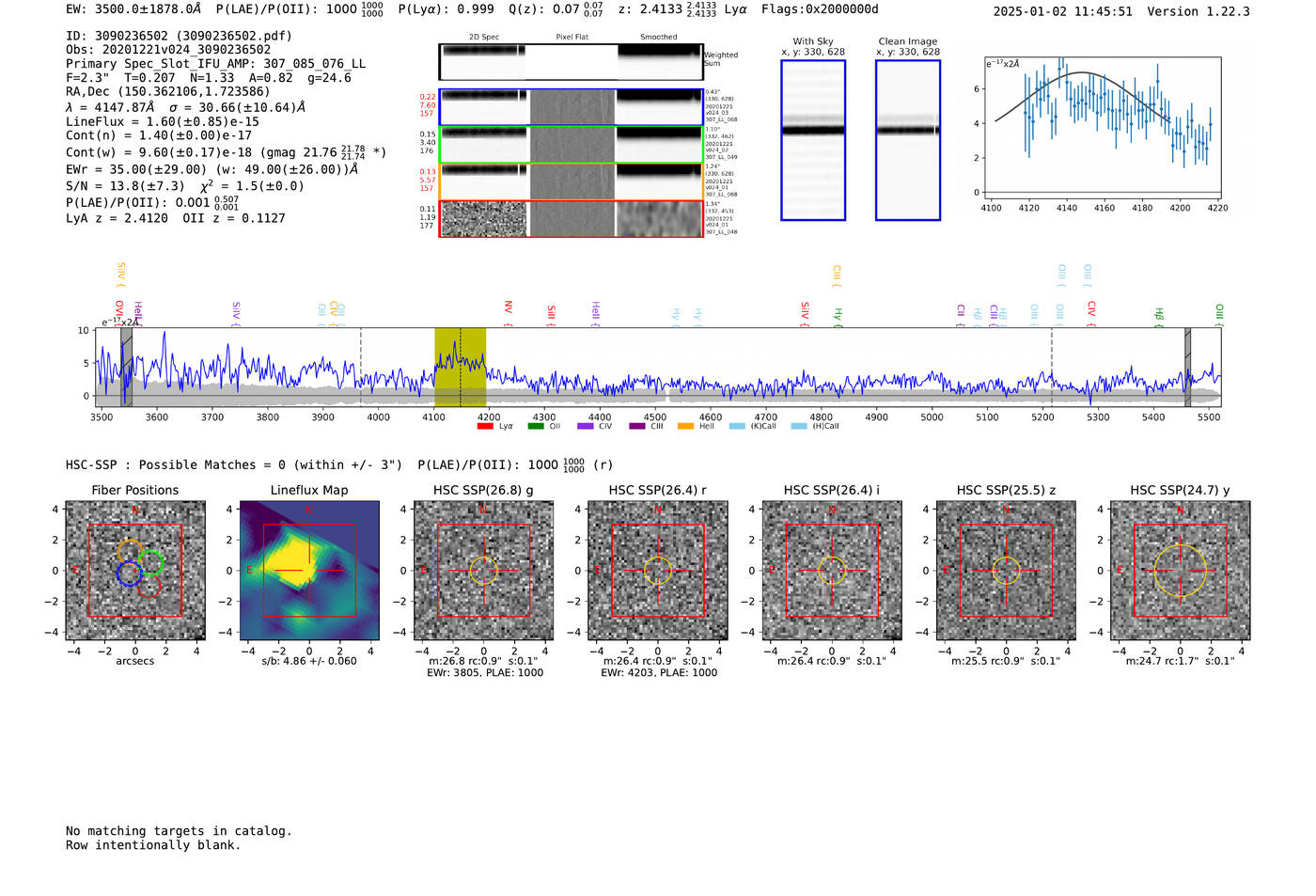Click the Primary Spec_Slot_IFU_AMP line

coord(216,64)
